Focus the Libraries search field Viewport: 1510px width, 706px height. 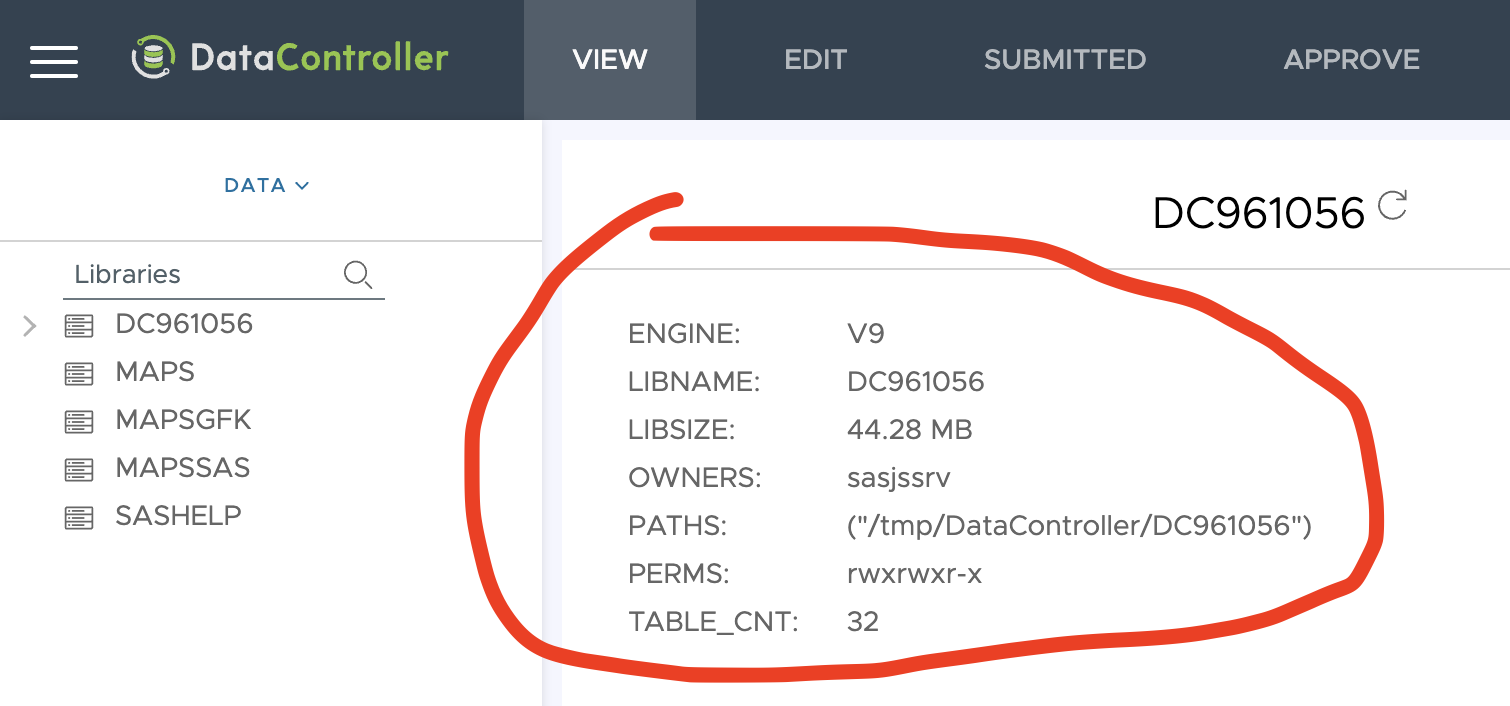coord(200,274)
